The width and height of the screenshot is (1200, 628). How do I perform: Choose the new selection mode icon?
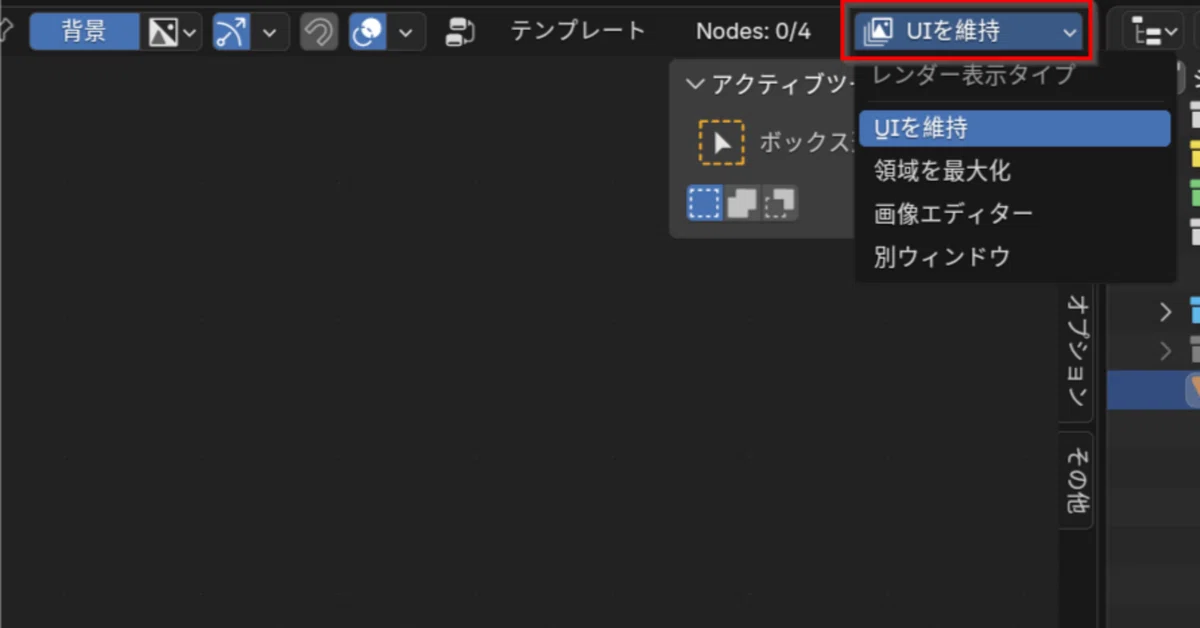[704, 203]
